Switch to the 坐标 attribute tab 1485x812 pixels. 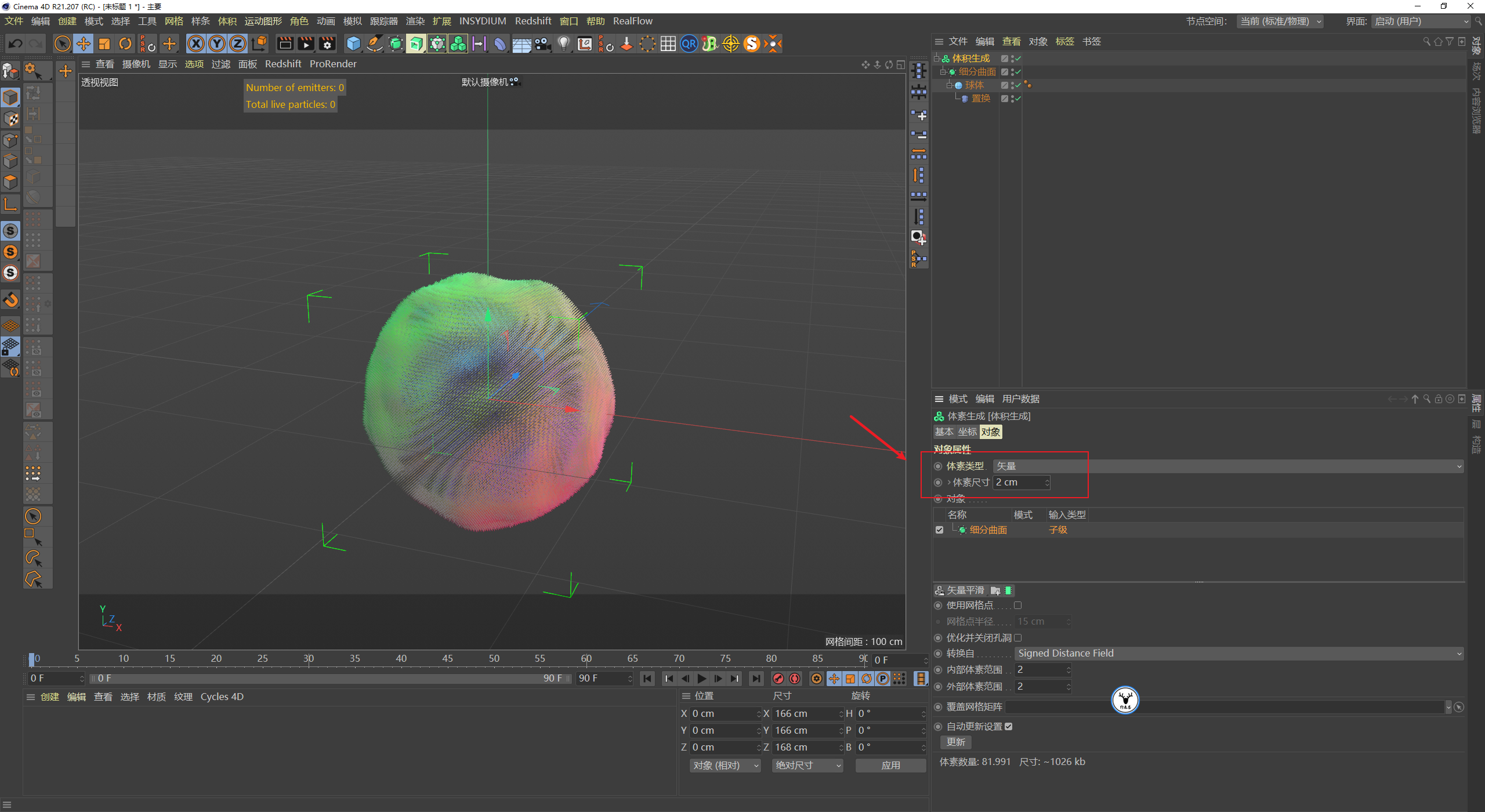(967, 432)
